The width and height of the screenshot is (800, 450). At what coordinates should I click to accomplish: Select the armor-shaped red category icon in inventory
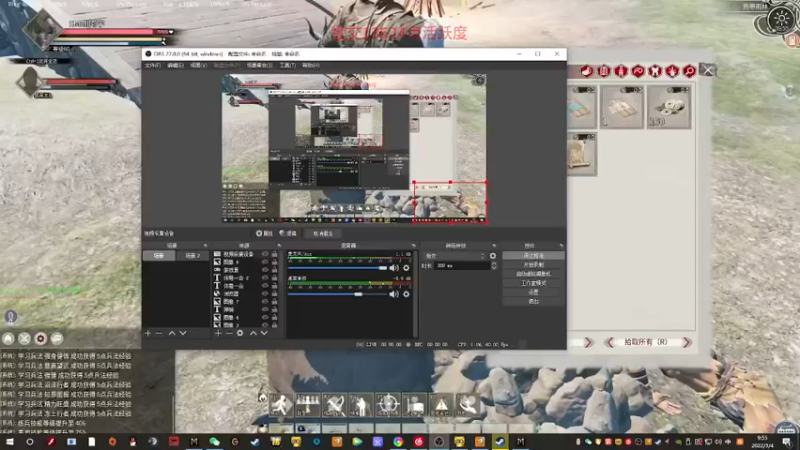pyautogui.click(x=655, y=71)
